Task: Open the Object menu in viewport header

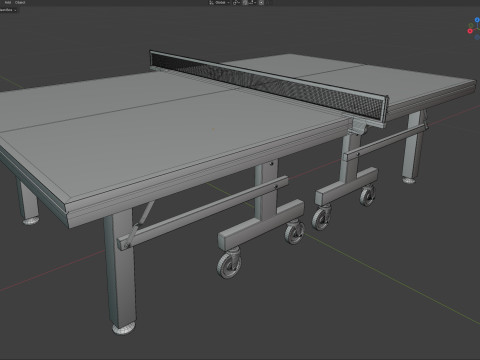Action: pyautogui.click(x=20, y=2)
